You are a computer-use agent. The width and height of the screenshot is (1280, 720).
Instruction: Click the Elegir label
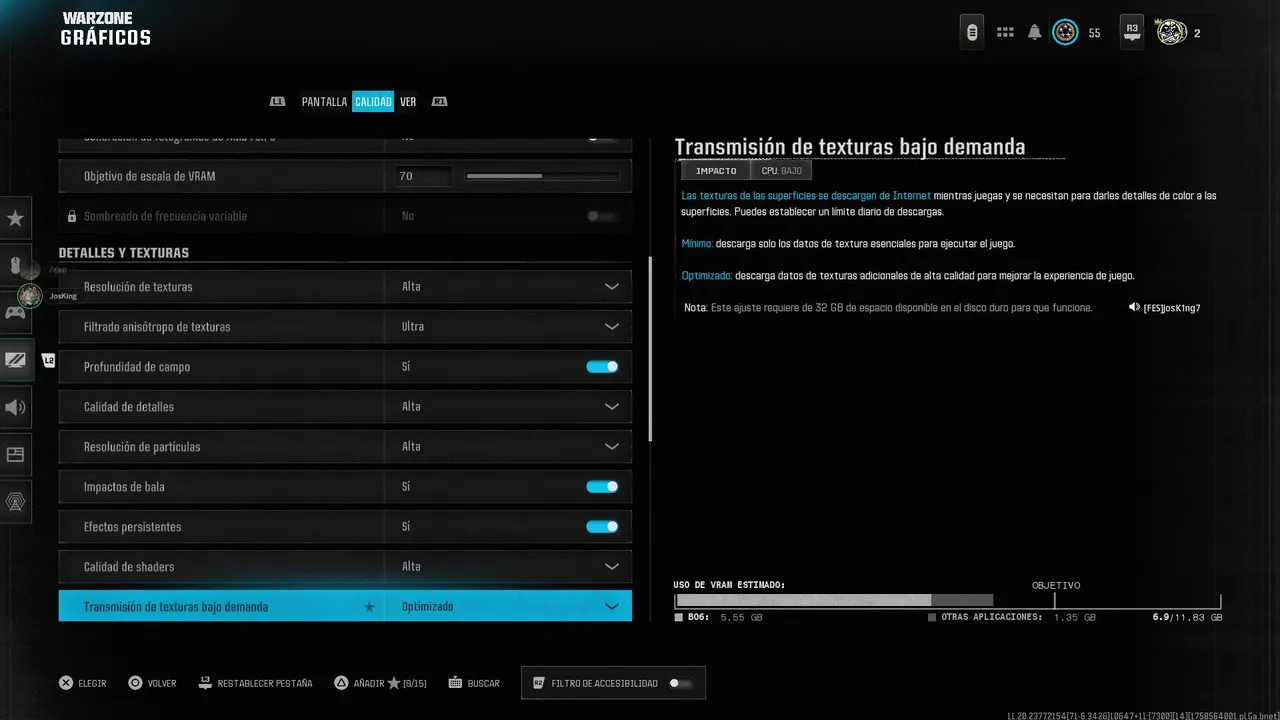(93, 684)
